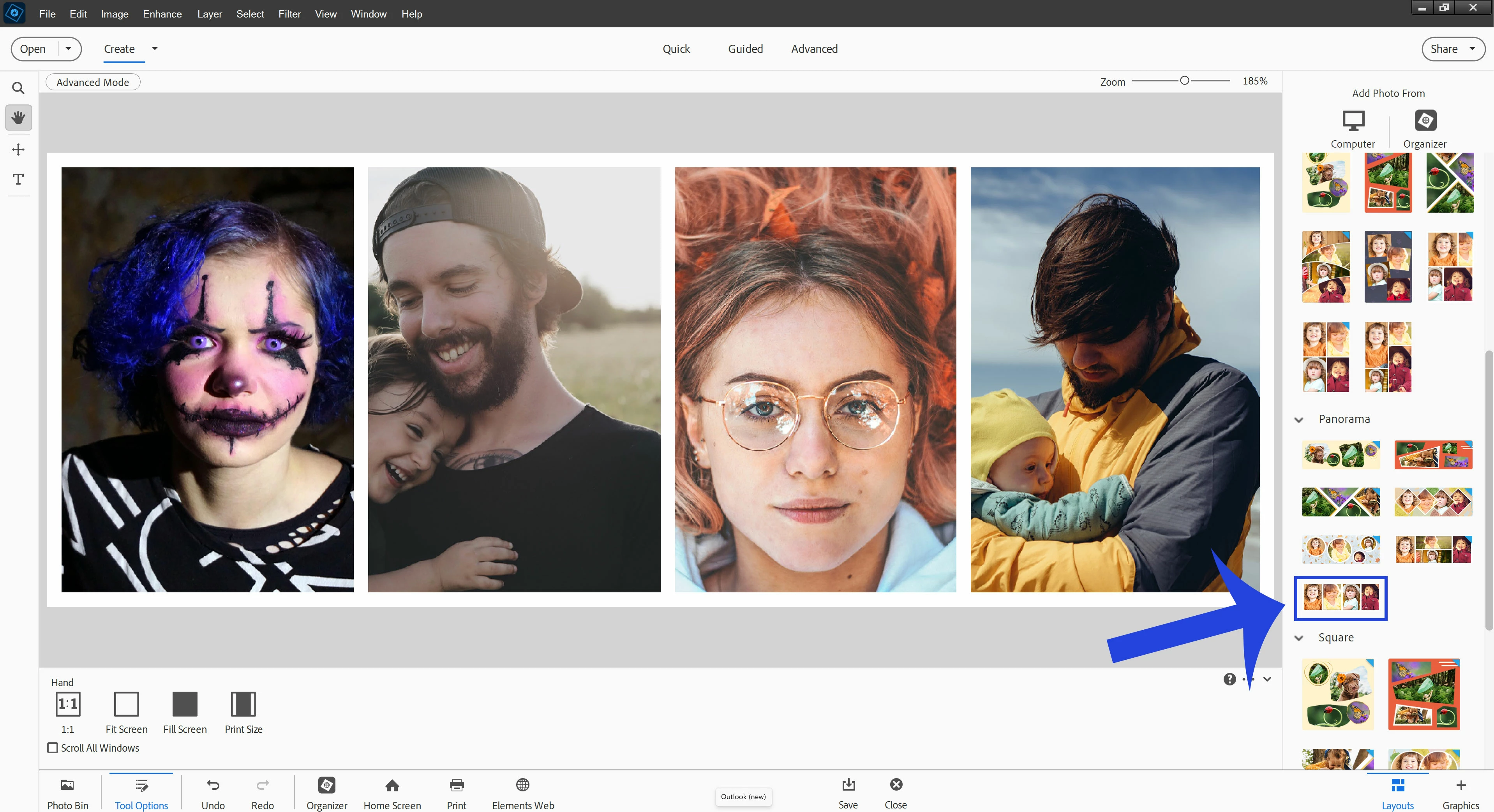Select the clown makeup portrait photo

click(208, 380)
